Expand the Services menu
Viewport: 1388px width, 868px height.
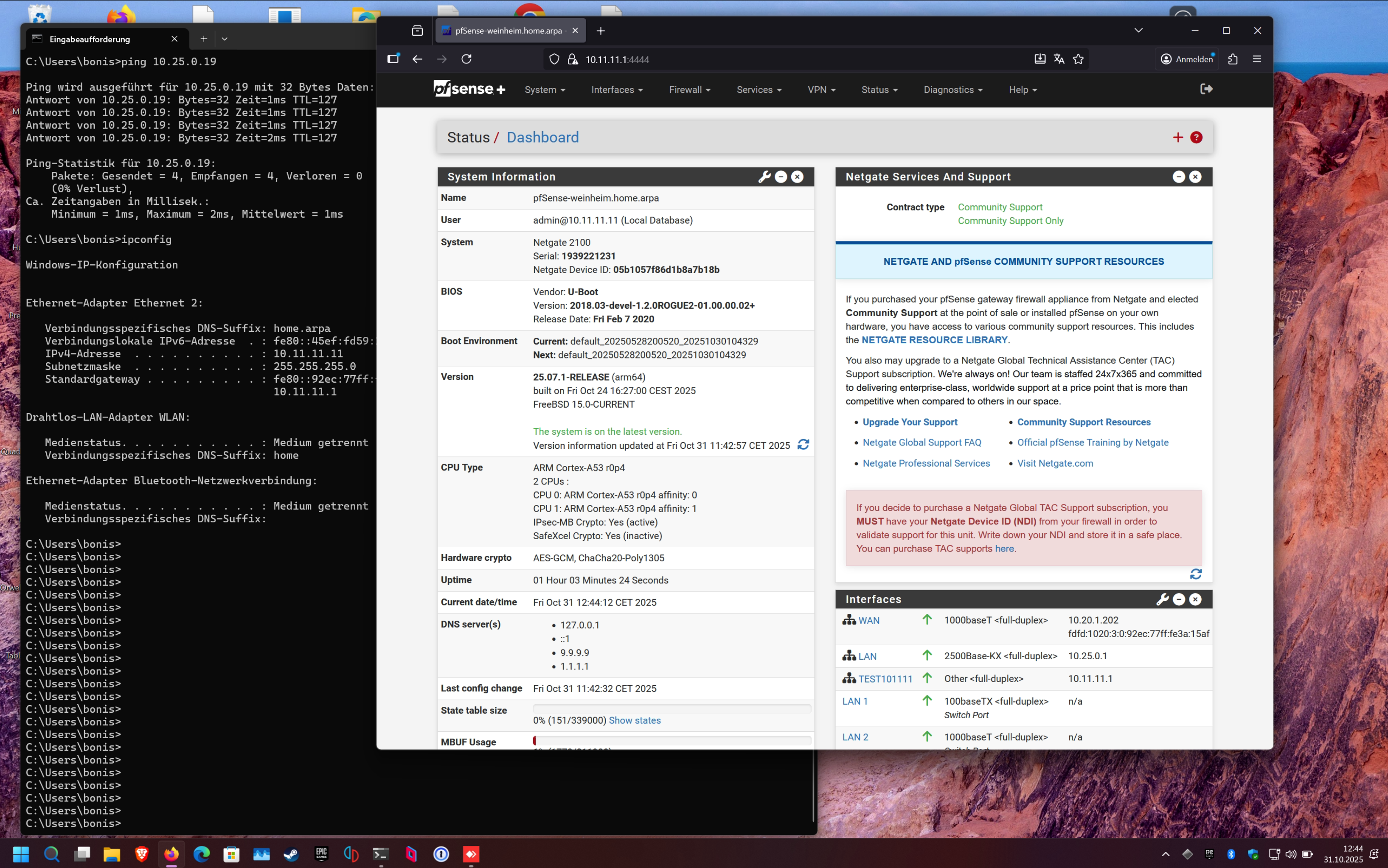pyautogui.click(x=759, y=90)
